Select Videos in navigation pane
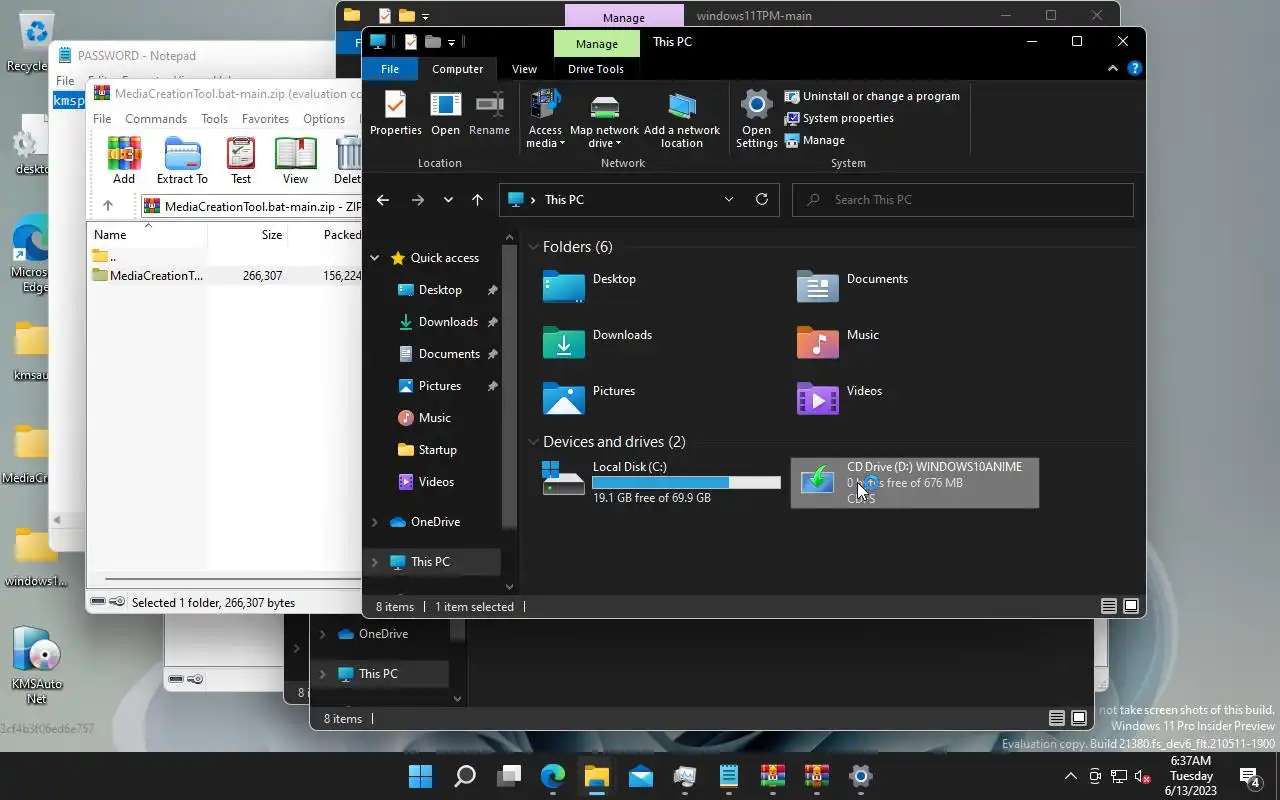The height and width of the screenshot is (800, 1280). pos(436,482)
